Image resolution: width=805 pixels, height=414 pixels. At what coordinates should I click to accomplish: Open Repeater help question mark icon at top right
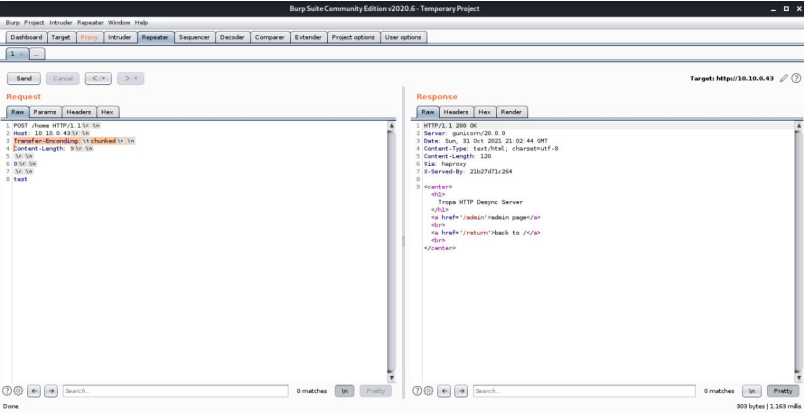[795, 78]
